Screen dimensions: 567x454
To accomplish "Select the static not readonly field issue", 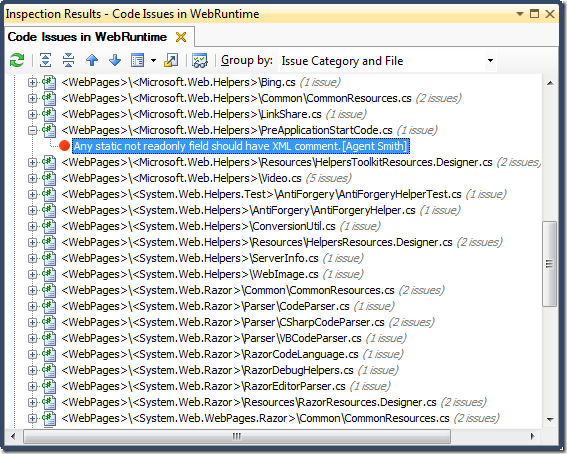I will pyautogui.click(x=241, y=146).
